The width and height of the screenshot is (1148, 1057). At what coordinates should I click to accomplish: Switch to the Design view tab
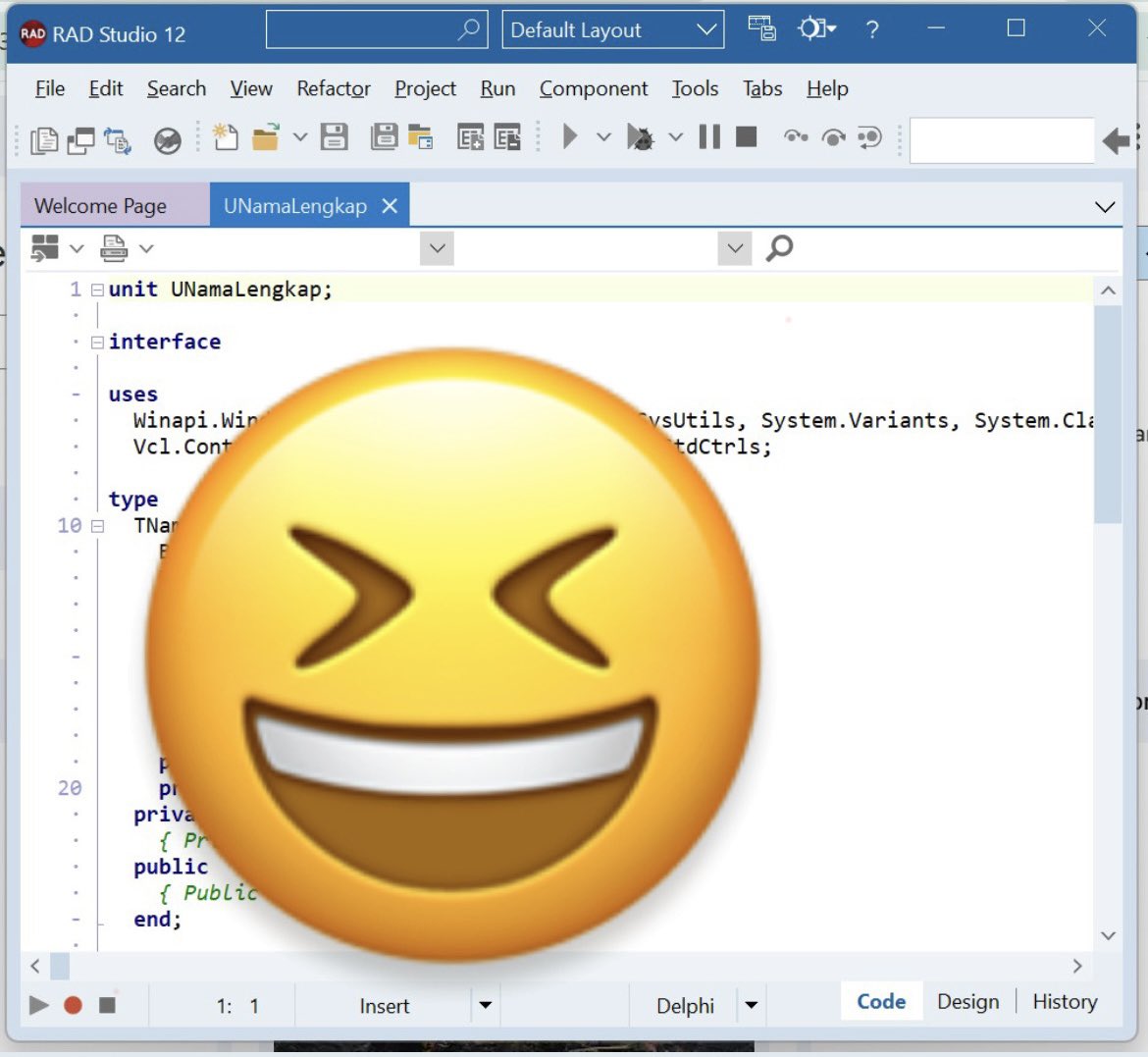(967, 1001)
